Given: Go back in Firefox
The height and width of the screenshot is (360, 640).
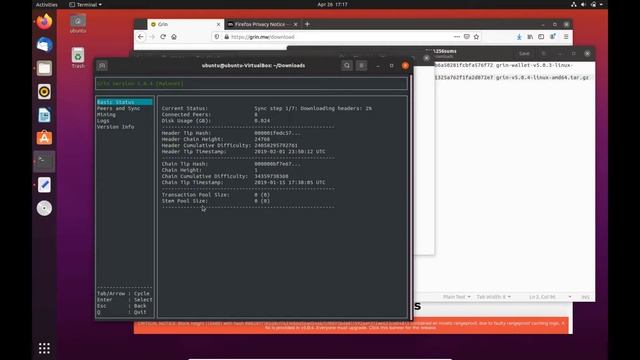Looking at the screenshot, I should 141,37.
